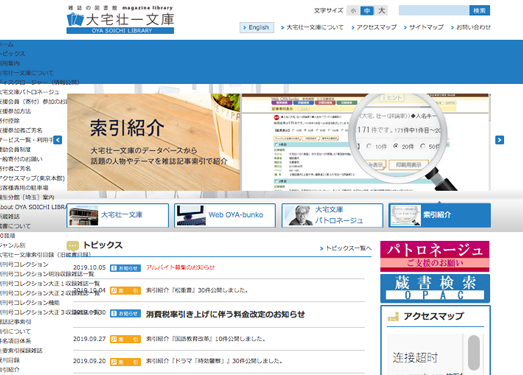The image size is (523, 375).
Task: Open the 蔵書検索 OPAC banner
Action: 435,288
